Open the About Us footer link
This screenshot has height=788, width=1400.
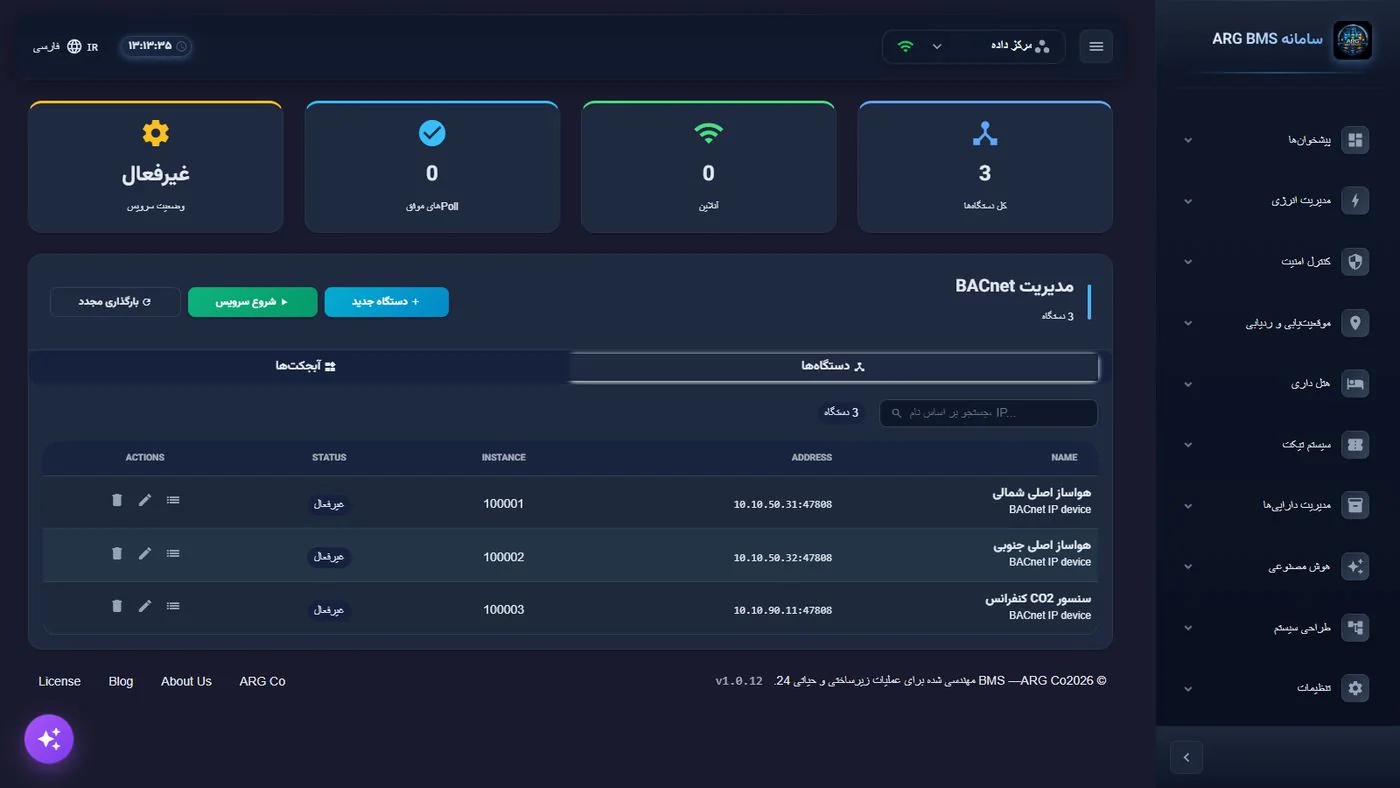pos(186,681)
